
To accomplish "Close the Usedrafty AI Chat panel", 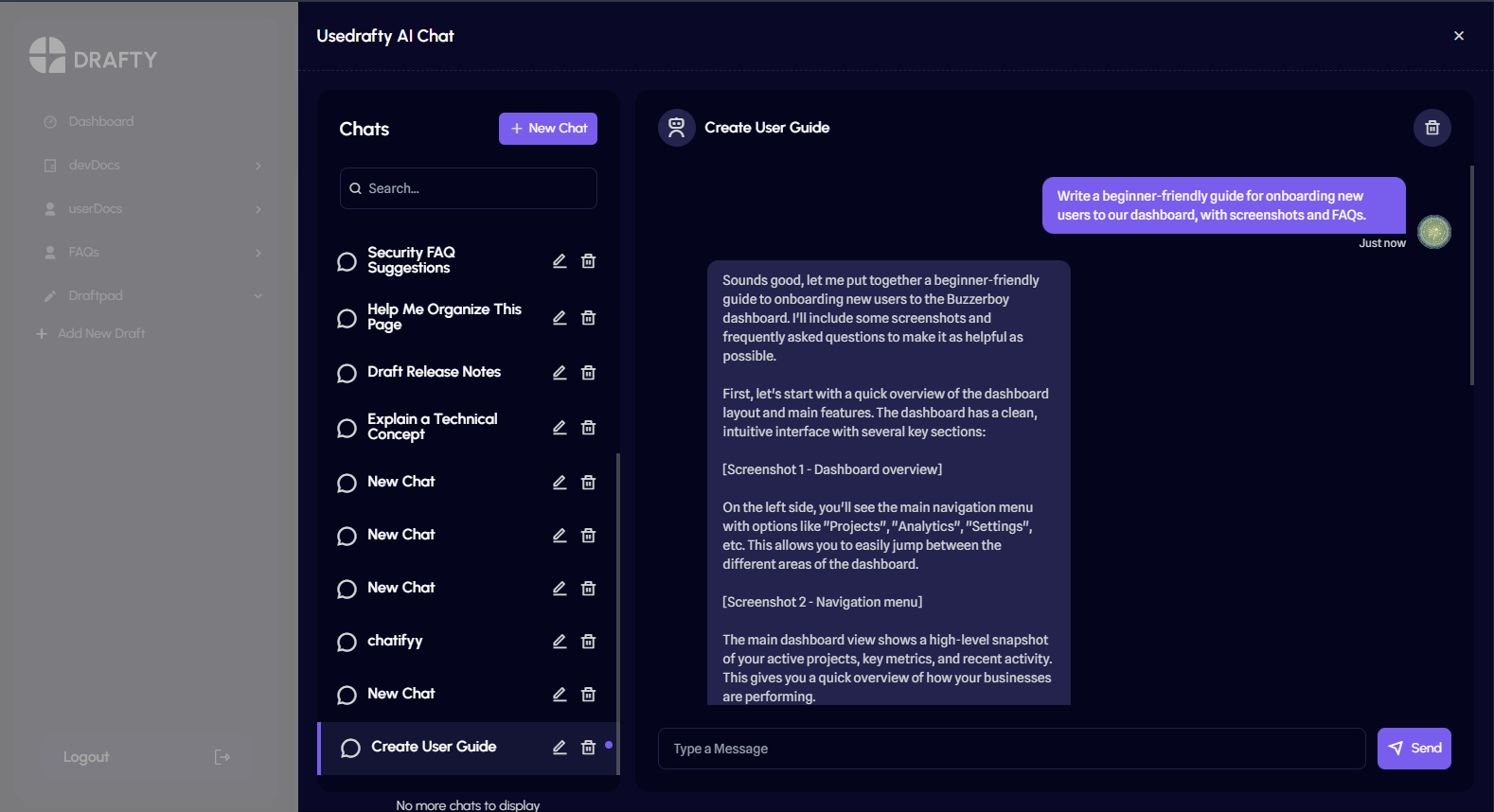I will click(x=1458, y=36).
